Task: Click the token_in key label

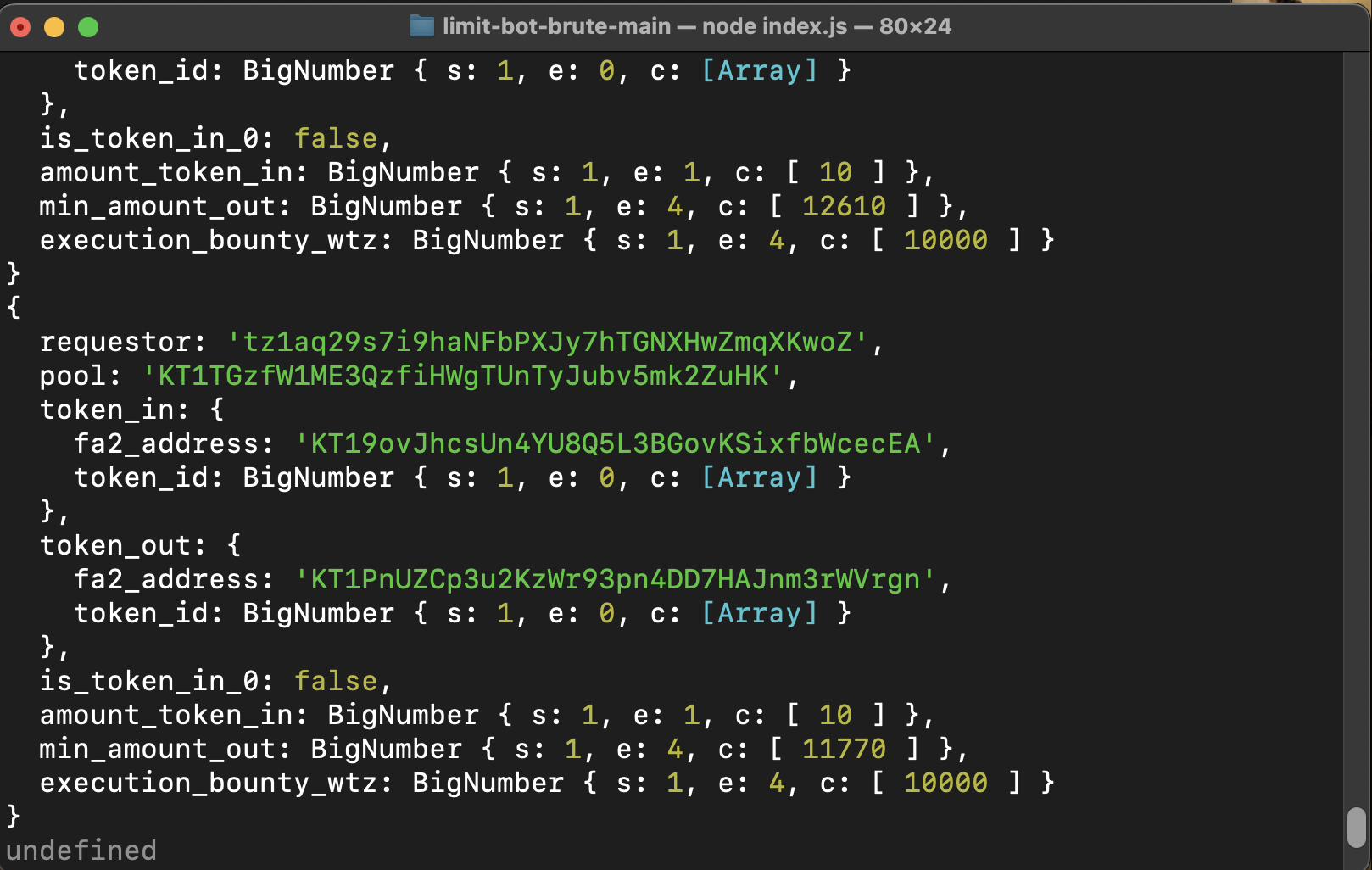Action: click(107, 410)
